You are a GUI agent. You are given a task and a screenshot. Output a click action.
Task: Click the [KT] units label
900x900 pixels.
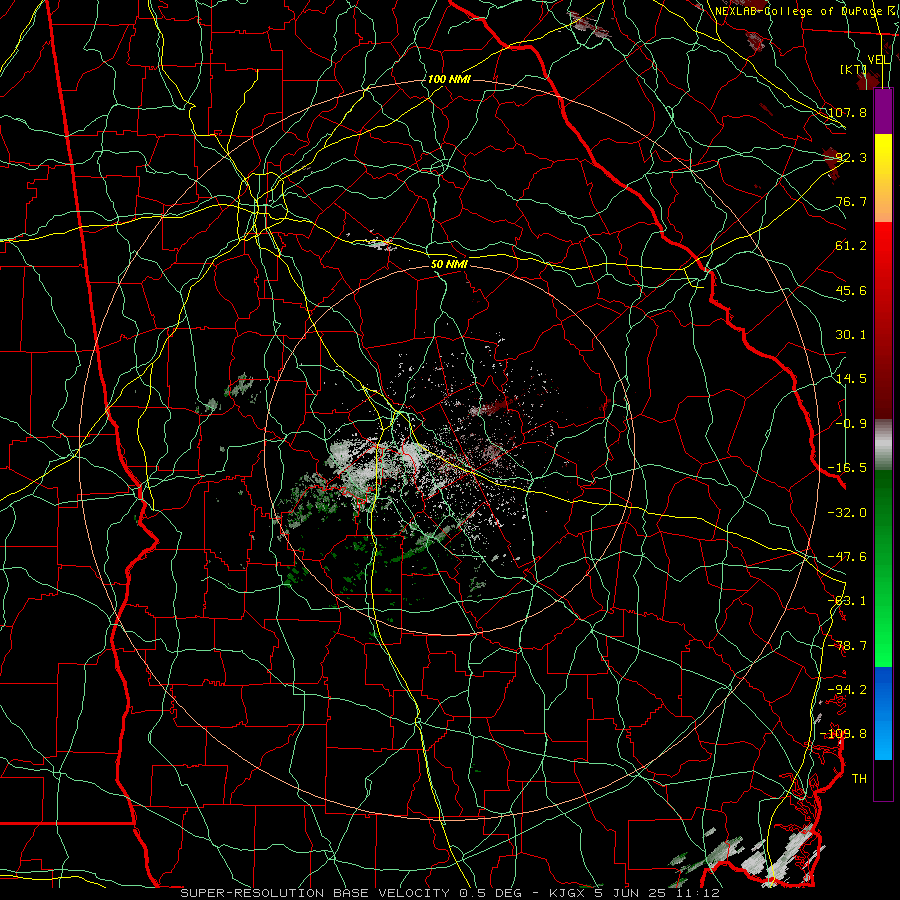point(853,69)
